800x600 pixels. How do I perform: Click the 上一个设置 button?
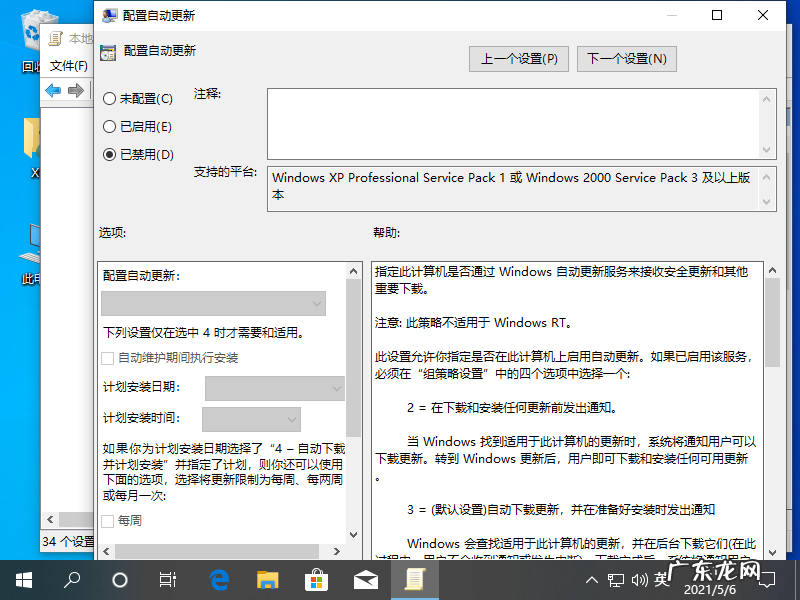click(x=518, y=58)
